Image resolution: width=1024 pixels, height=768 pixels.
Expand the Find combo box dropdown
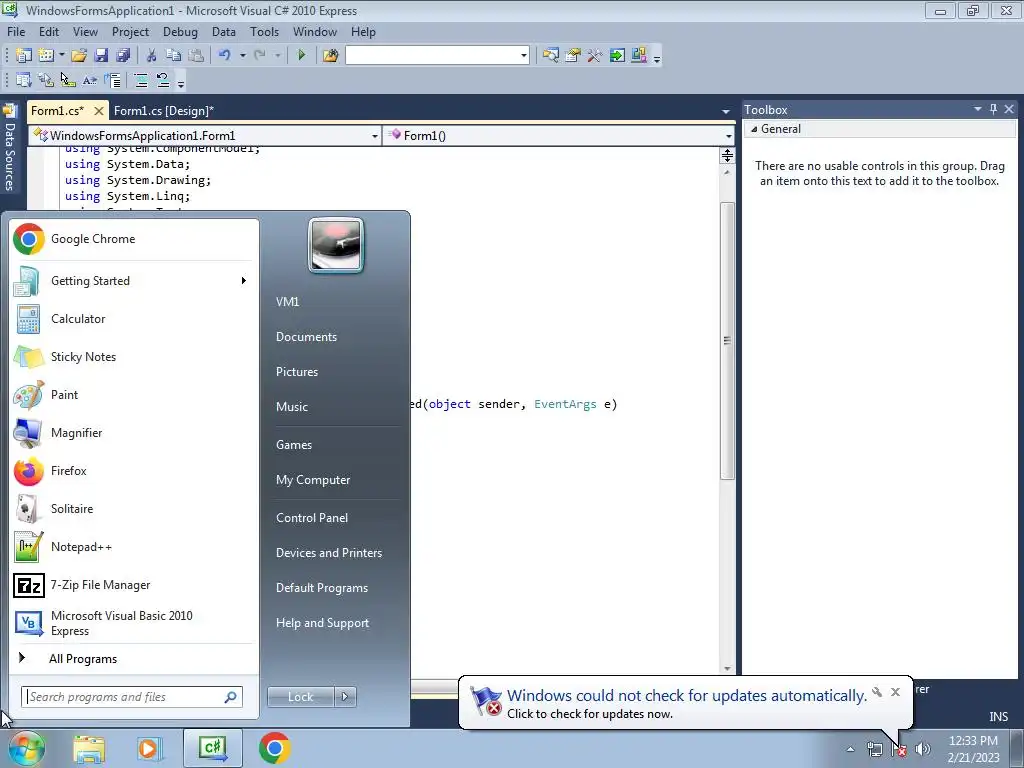click(x=524, y=56)
